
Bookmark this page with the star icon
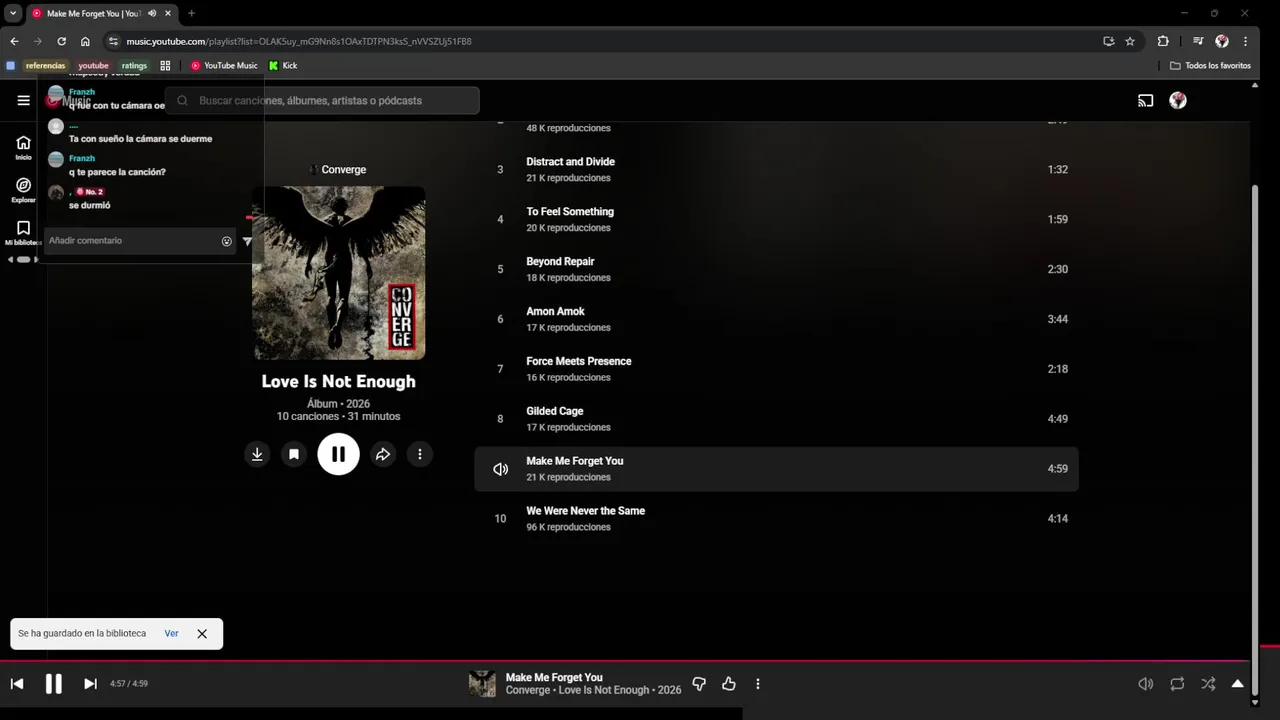tap(1130, 41)
